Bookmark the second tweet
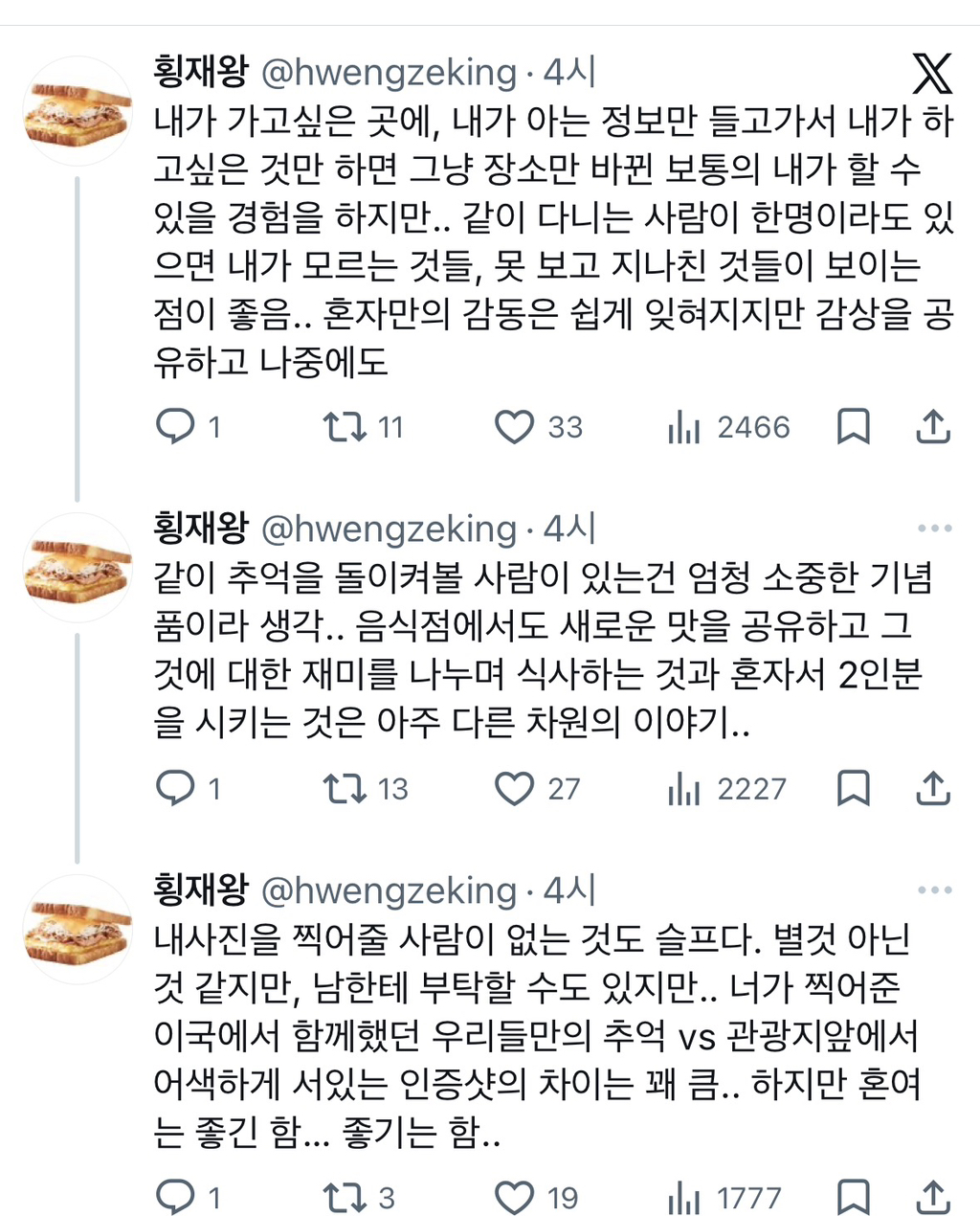 (x=853, y=788)
